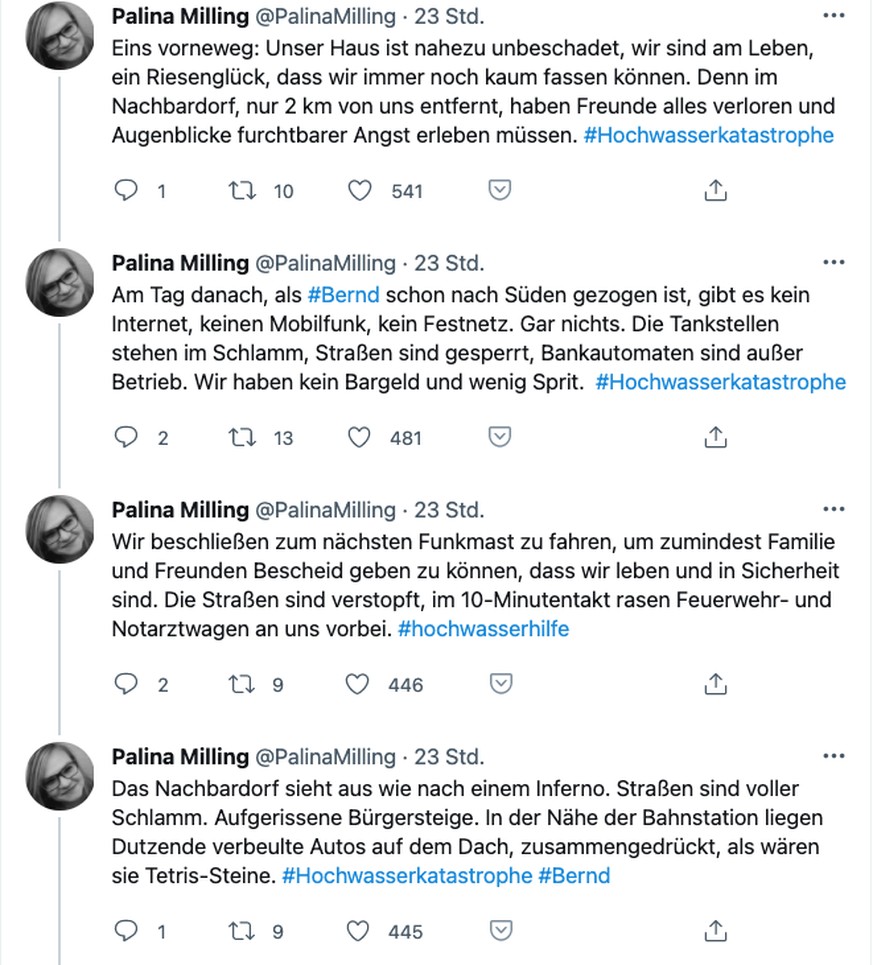Open more options on the Inferno tweet

[834, 756]
